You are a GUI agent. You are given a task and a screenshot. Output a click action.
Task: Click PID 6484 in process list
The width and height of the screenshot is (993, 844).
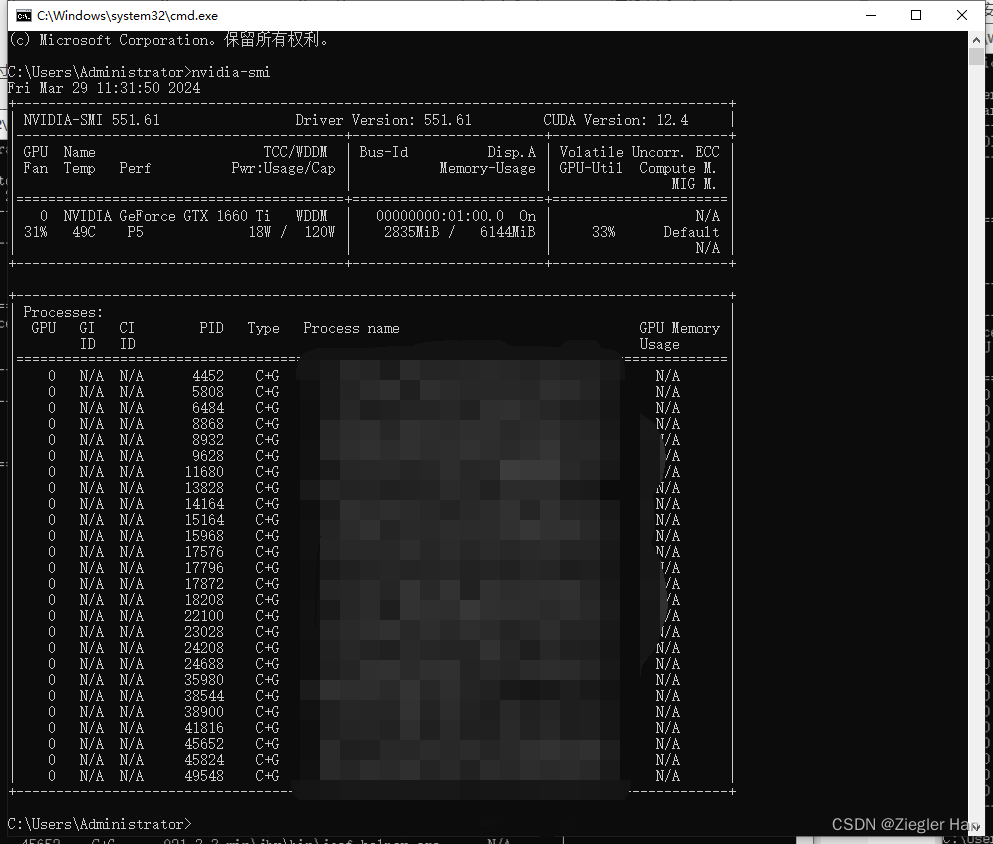click(208, 408)
